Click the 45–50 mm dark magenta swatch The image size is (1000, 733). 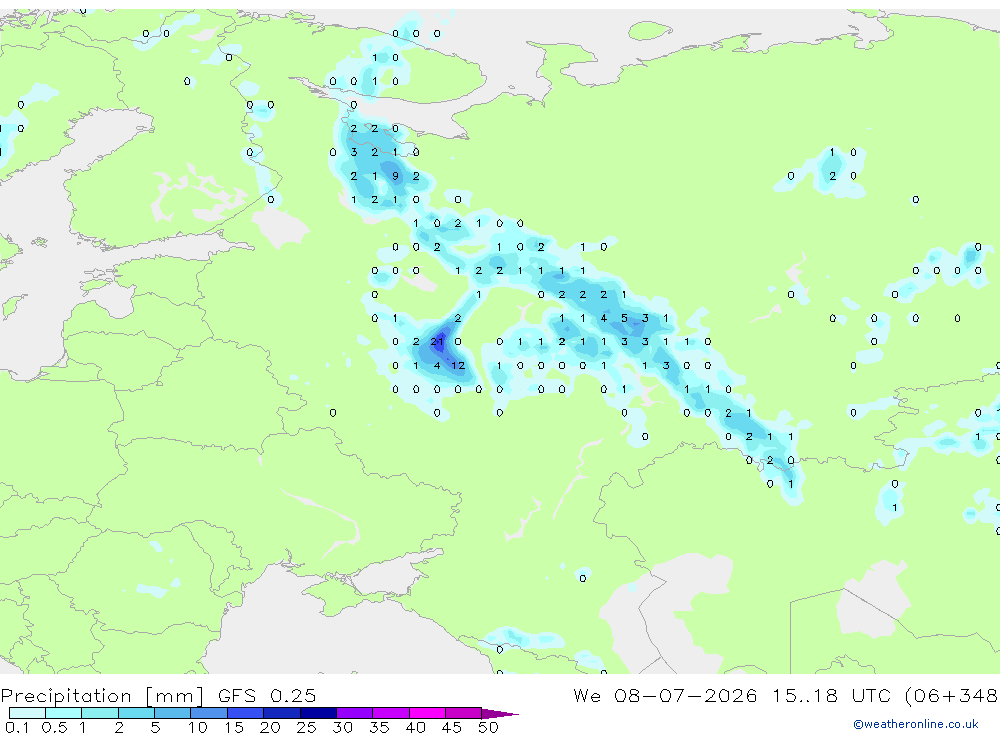464,713
